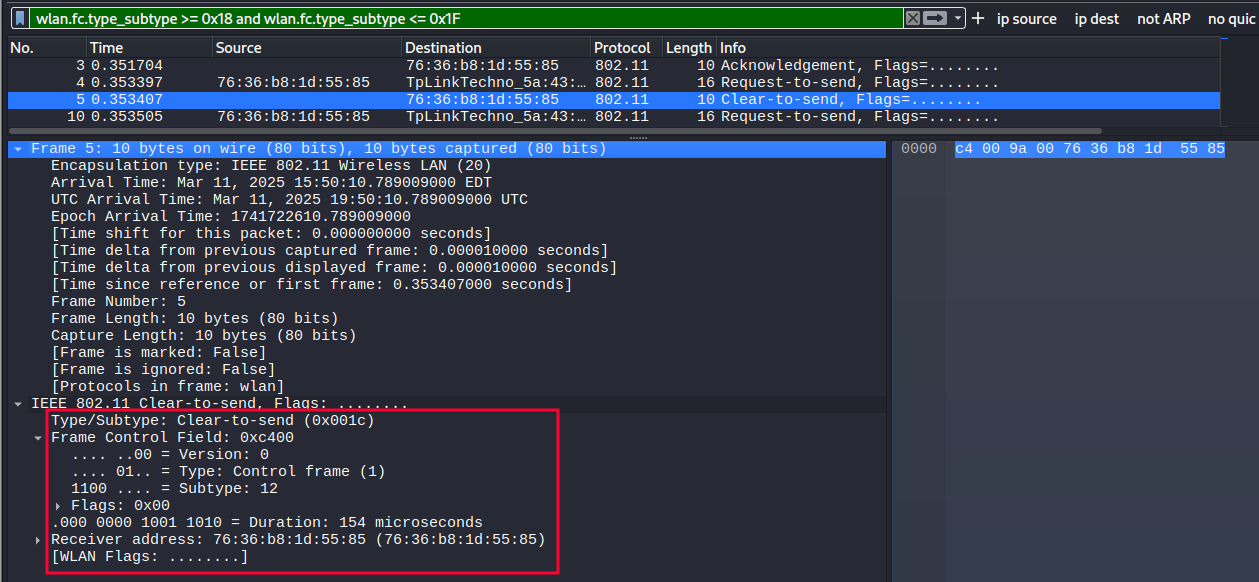Image resolution: width=1259 pixels, height=582 pixels.
Task: Apply the 'ip dest' filter shortcut
Action: (x=1096, y=19)
